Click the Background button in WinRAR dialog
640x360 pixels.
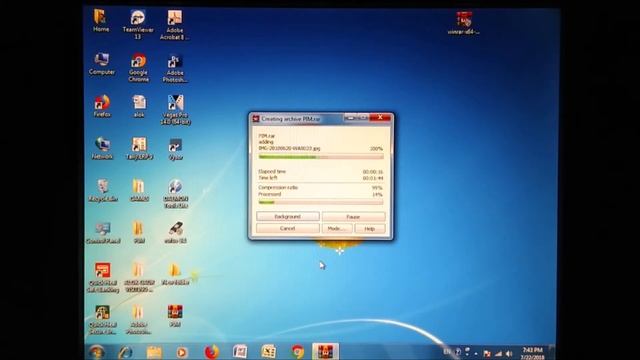click(288, 216)
